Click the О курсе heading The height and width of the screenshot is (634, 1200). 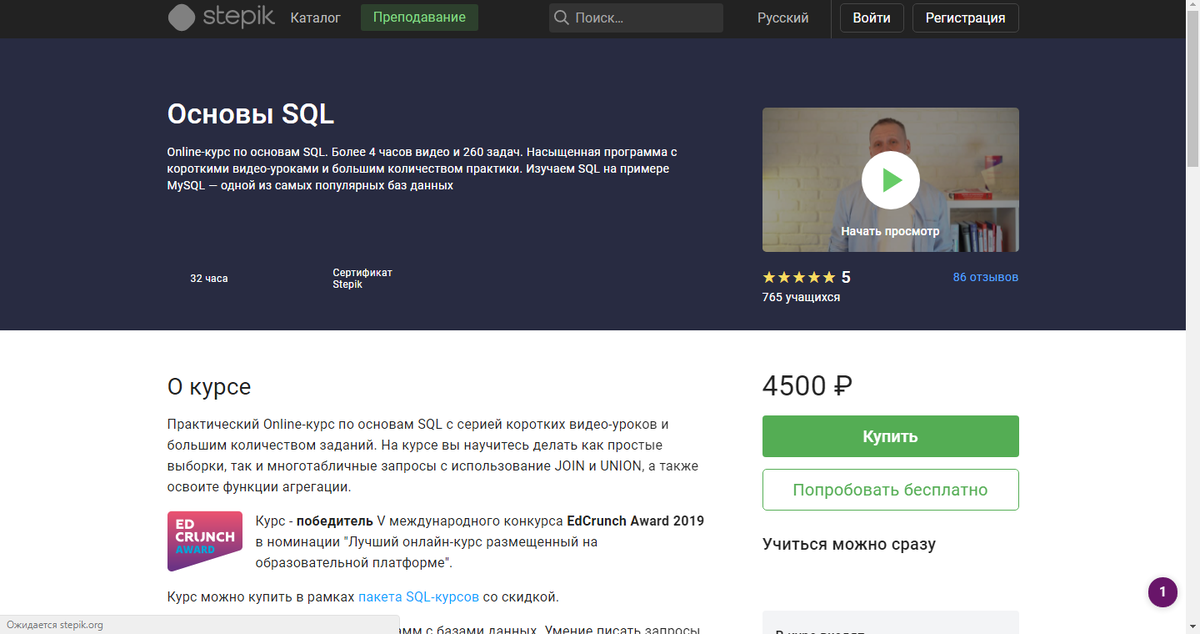point(209,387)
